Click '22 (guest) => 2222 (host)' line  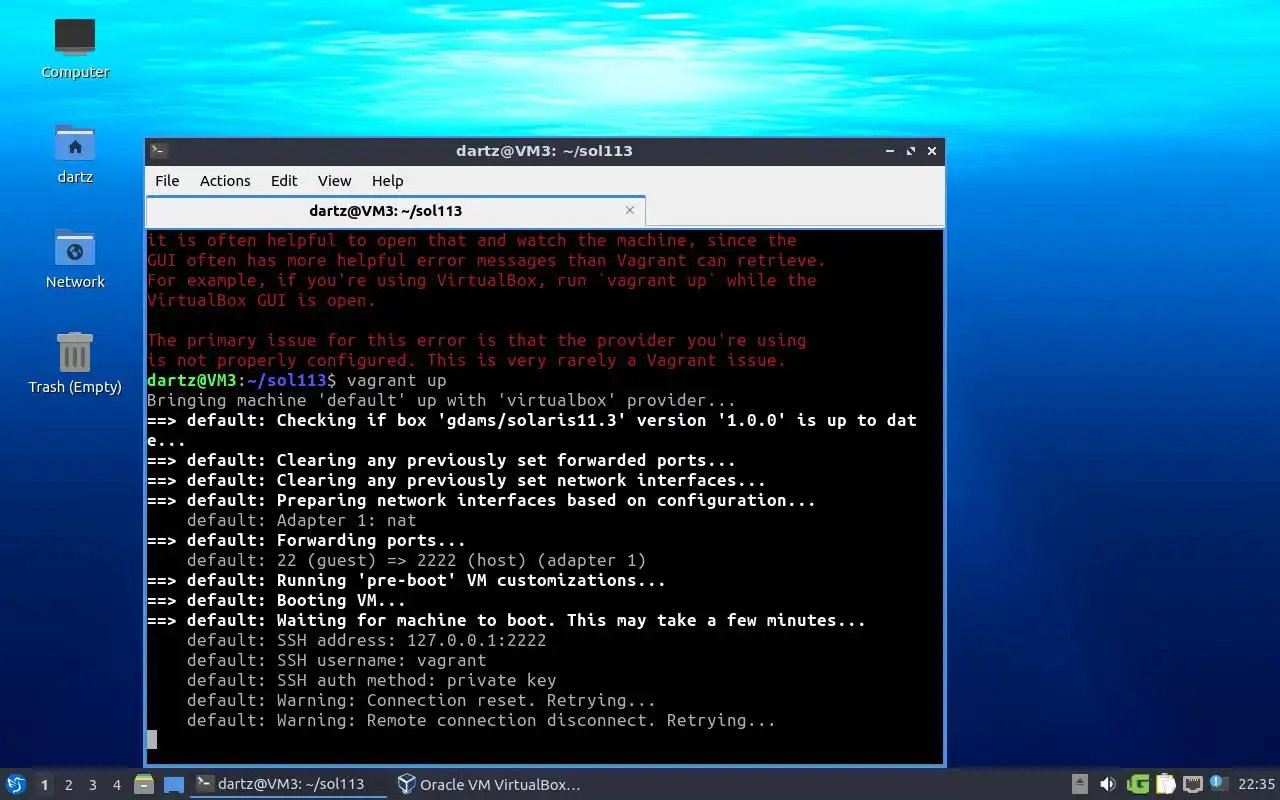point(416,560)
